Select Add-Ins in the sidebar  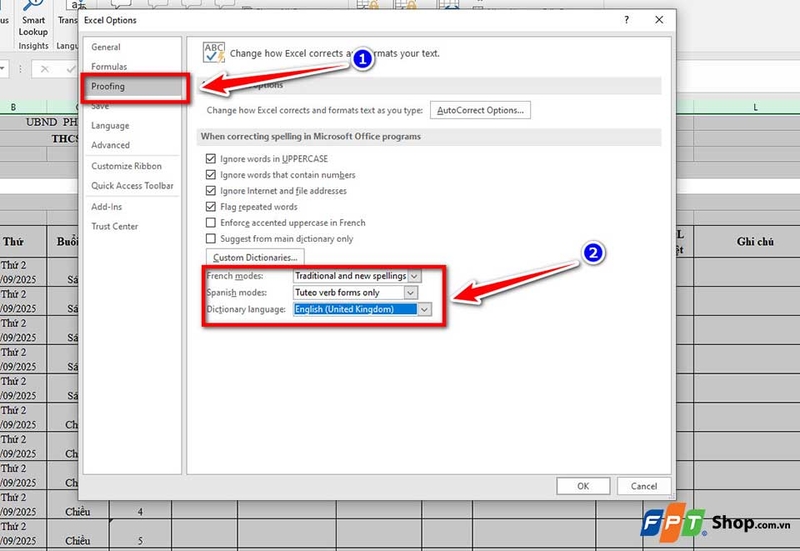[107, 207]
